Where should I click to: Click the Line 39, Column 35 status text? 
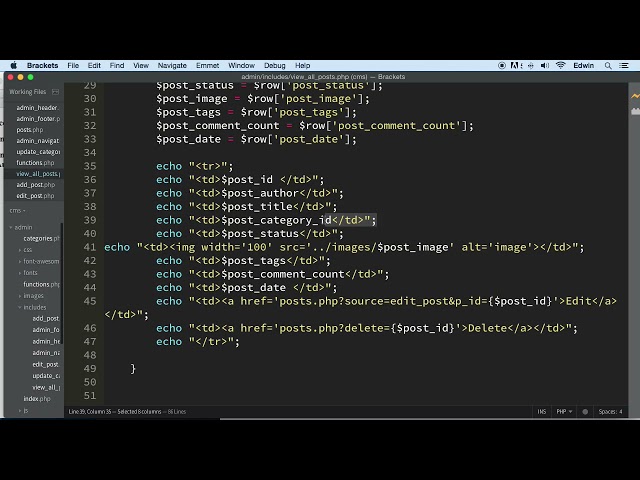pyautogui.click(x=91, y=411)
